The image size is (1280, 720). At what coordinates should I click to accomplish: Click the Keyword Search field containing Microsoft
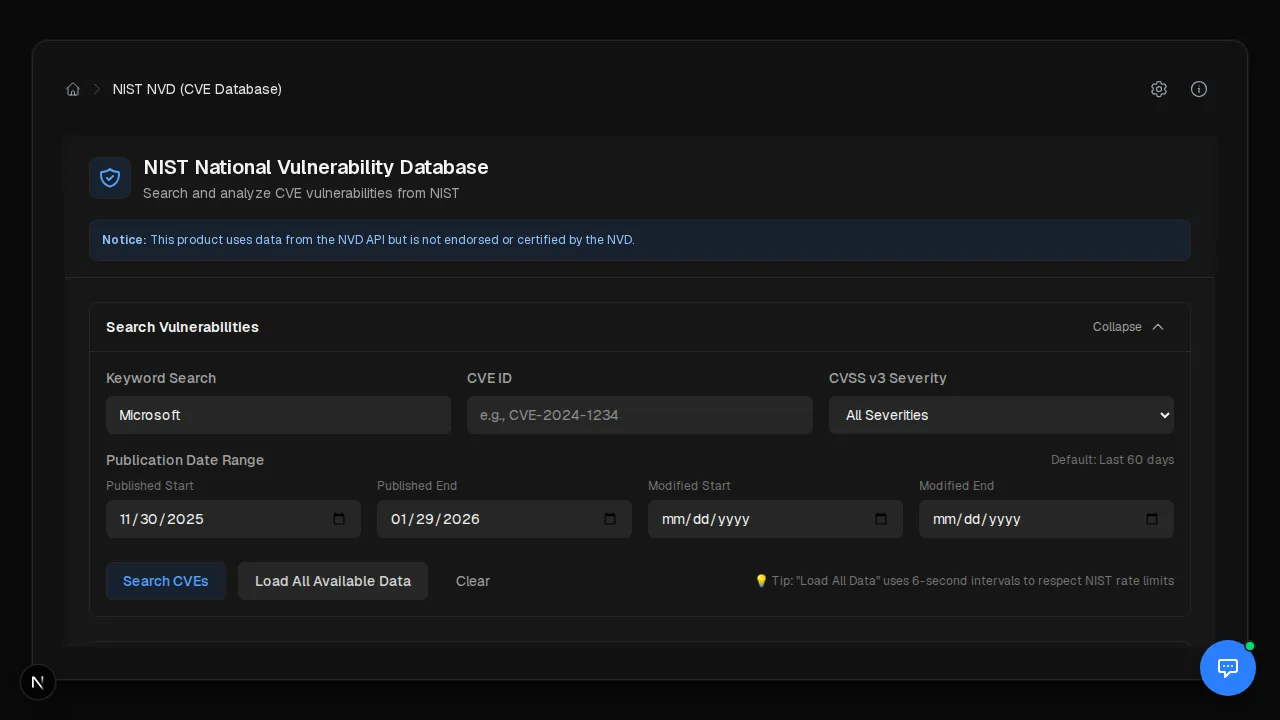(x=278, y=415)
